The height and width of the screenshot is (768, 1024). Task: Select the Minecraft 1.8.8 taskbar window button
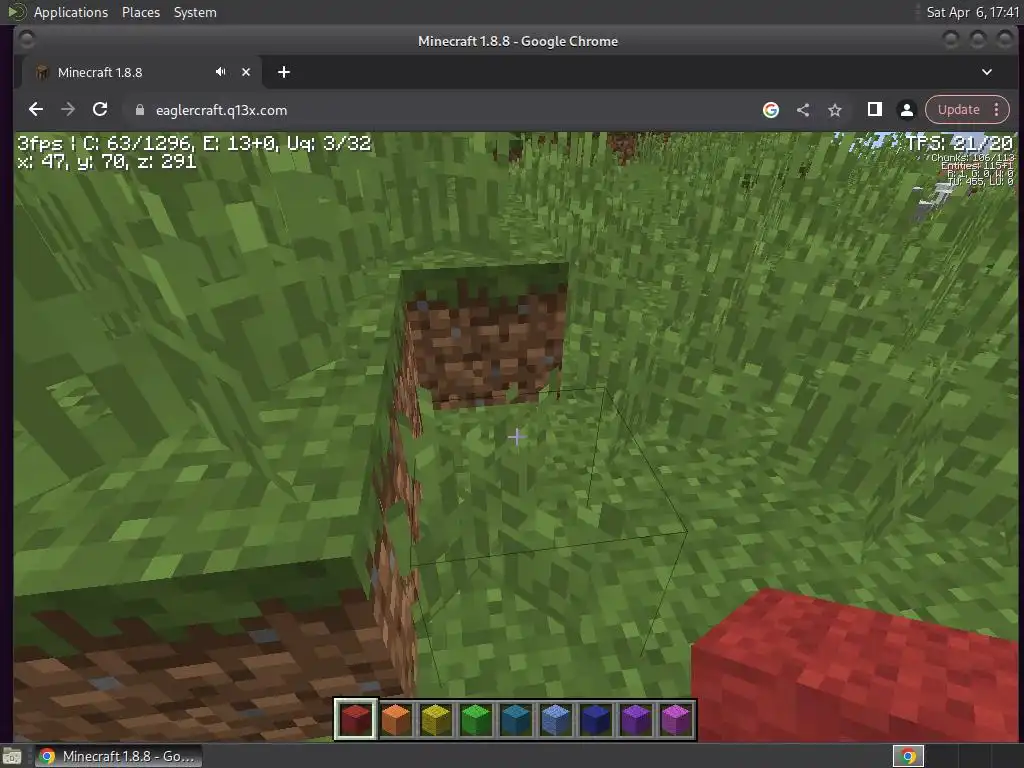tap(118, 756)
